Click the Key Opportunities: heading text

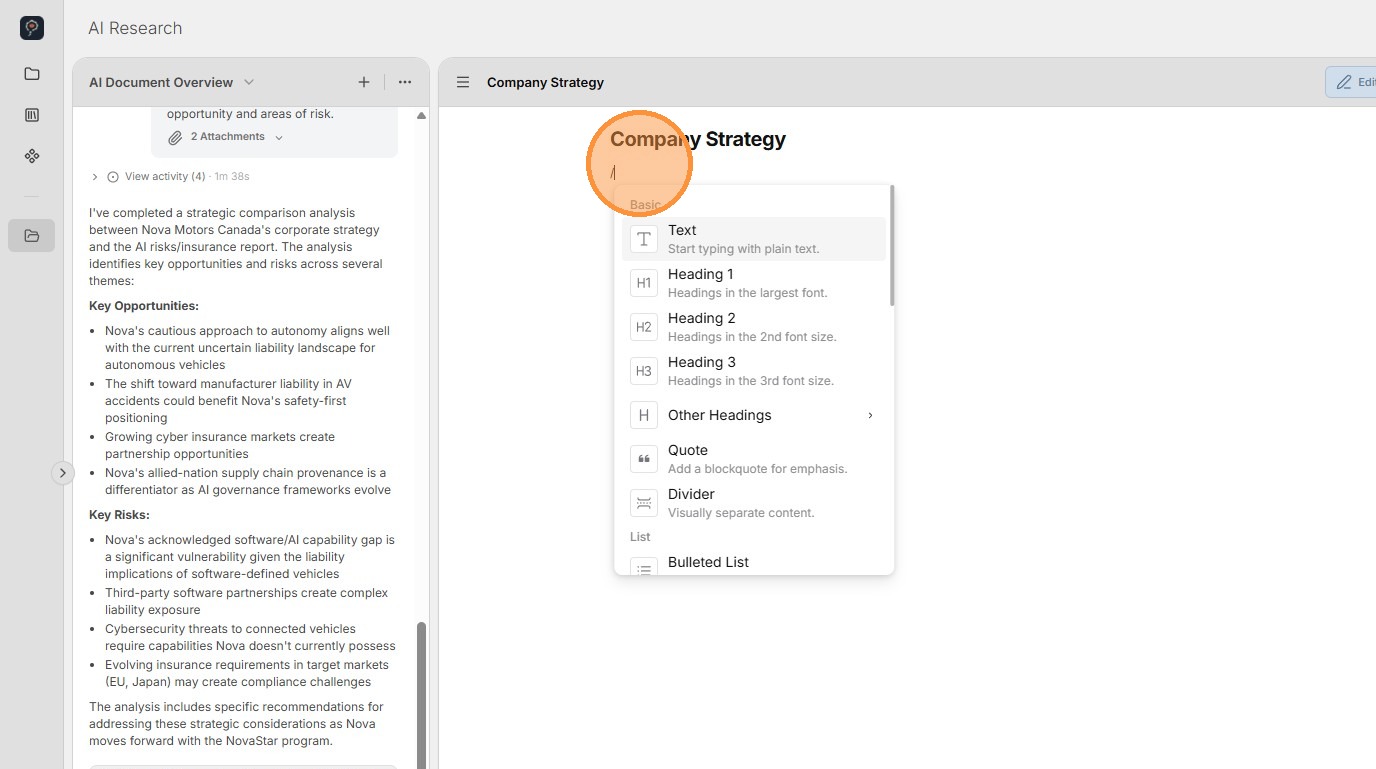(x=144, y=306)
